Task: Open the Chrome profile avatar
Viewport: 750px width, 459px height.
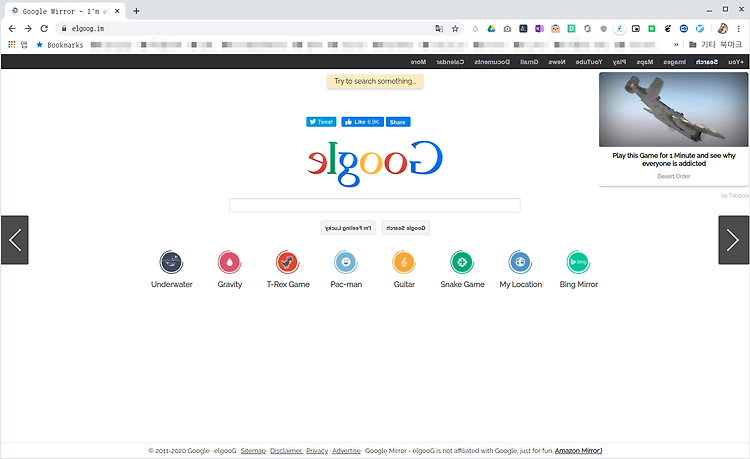Action: click(x=722, y=29)
